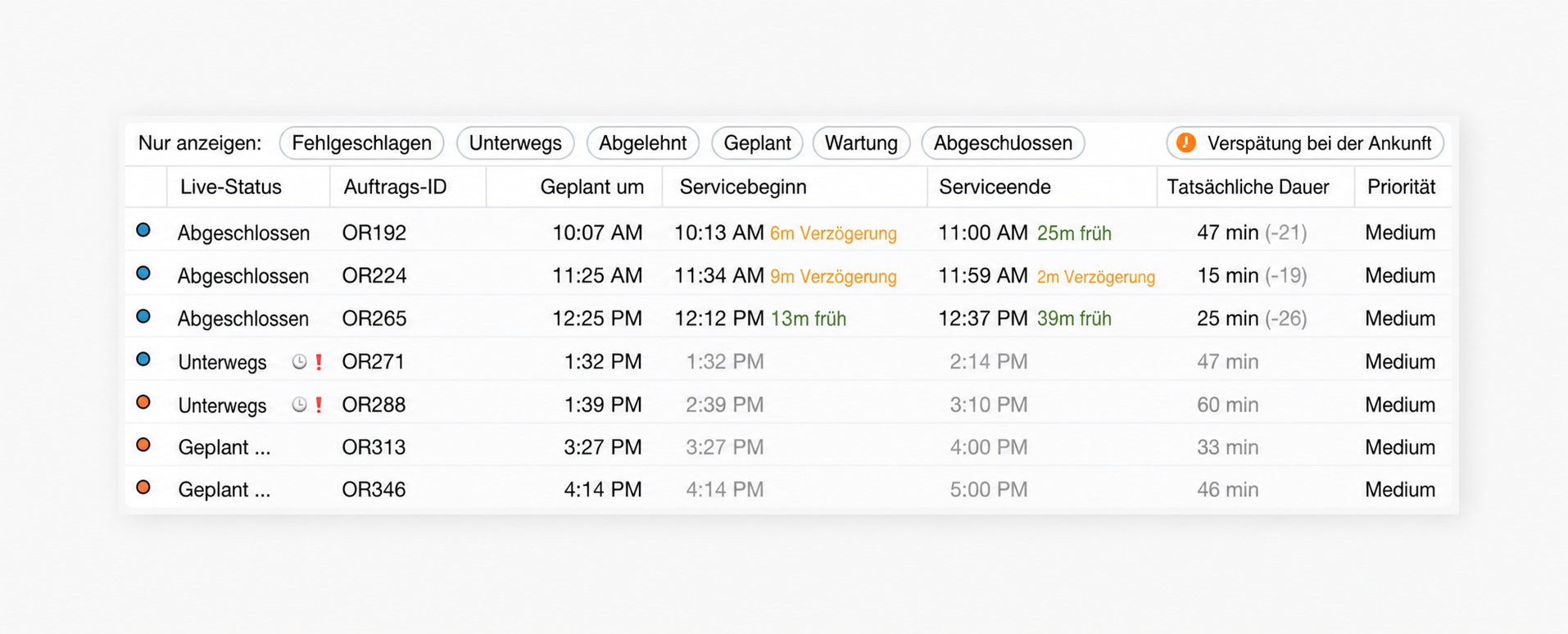
Task: Click the clock icon in the OR271 row
Action: [300, 361]
